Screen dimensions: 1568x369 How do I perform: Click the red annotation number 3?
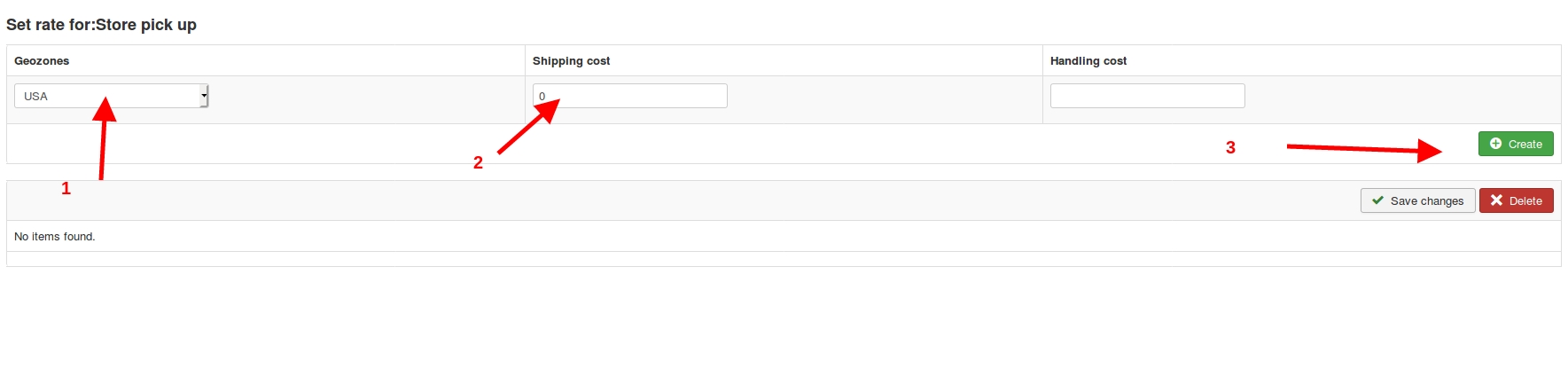[x=1230, y=147]
